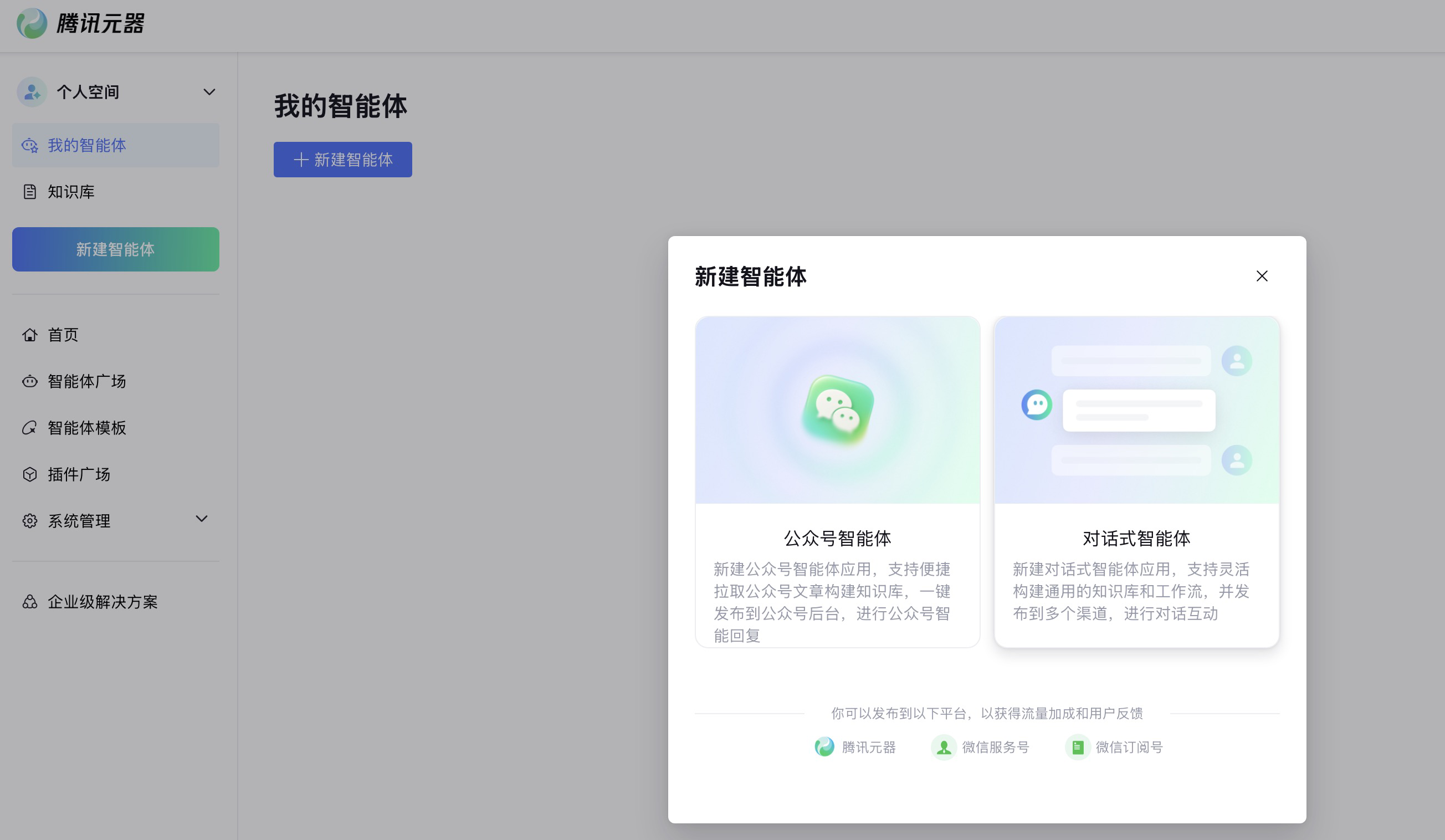Expand the 系统管理 submenu chevron
1445x840 pixels.
coord(201,519)
